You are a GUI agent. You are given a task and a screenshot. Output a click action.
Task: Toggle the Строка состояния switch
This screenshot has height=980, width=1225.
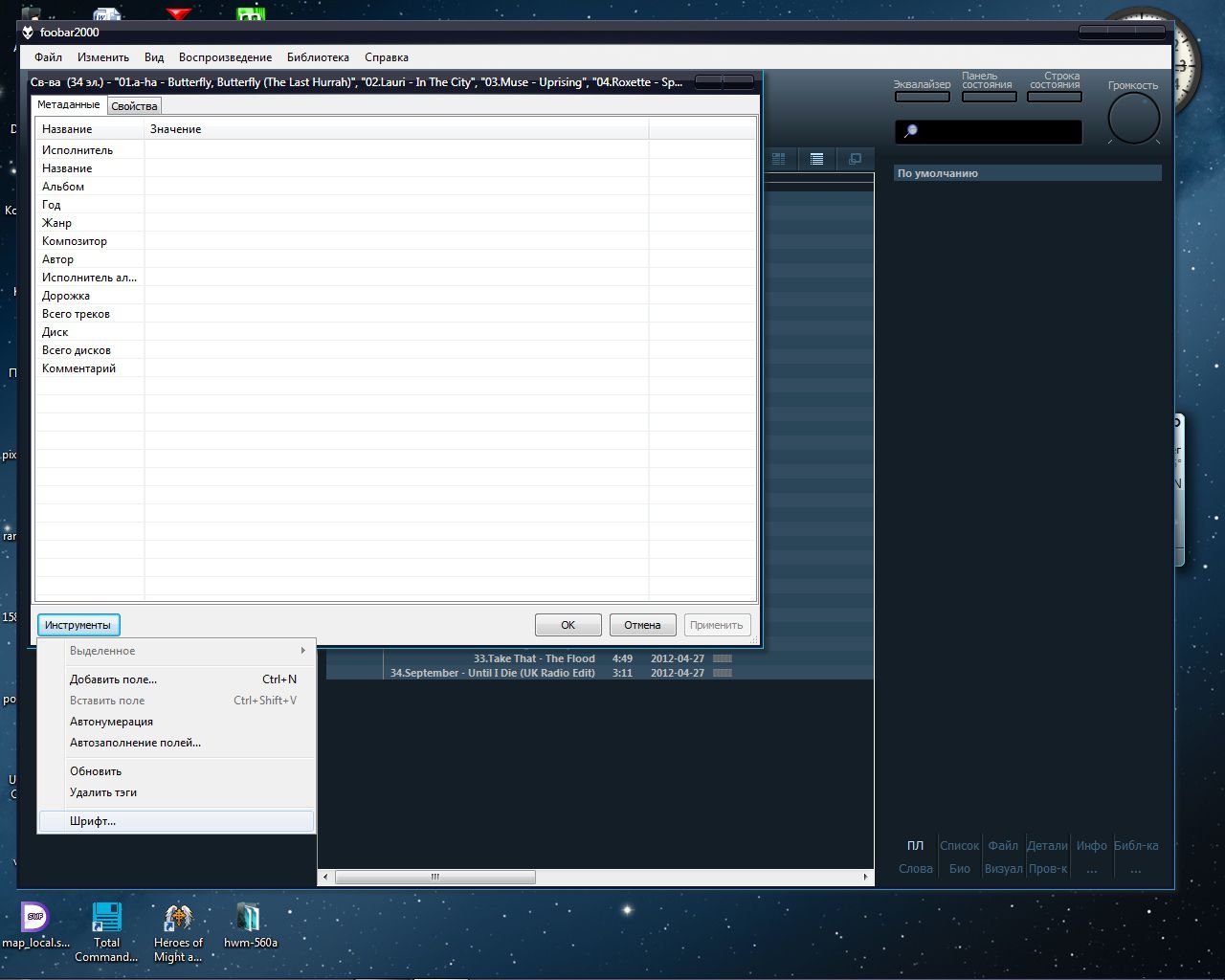click(x=1055, y=97)
